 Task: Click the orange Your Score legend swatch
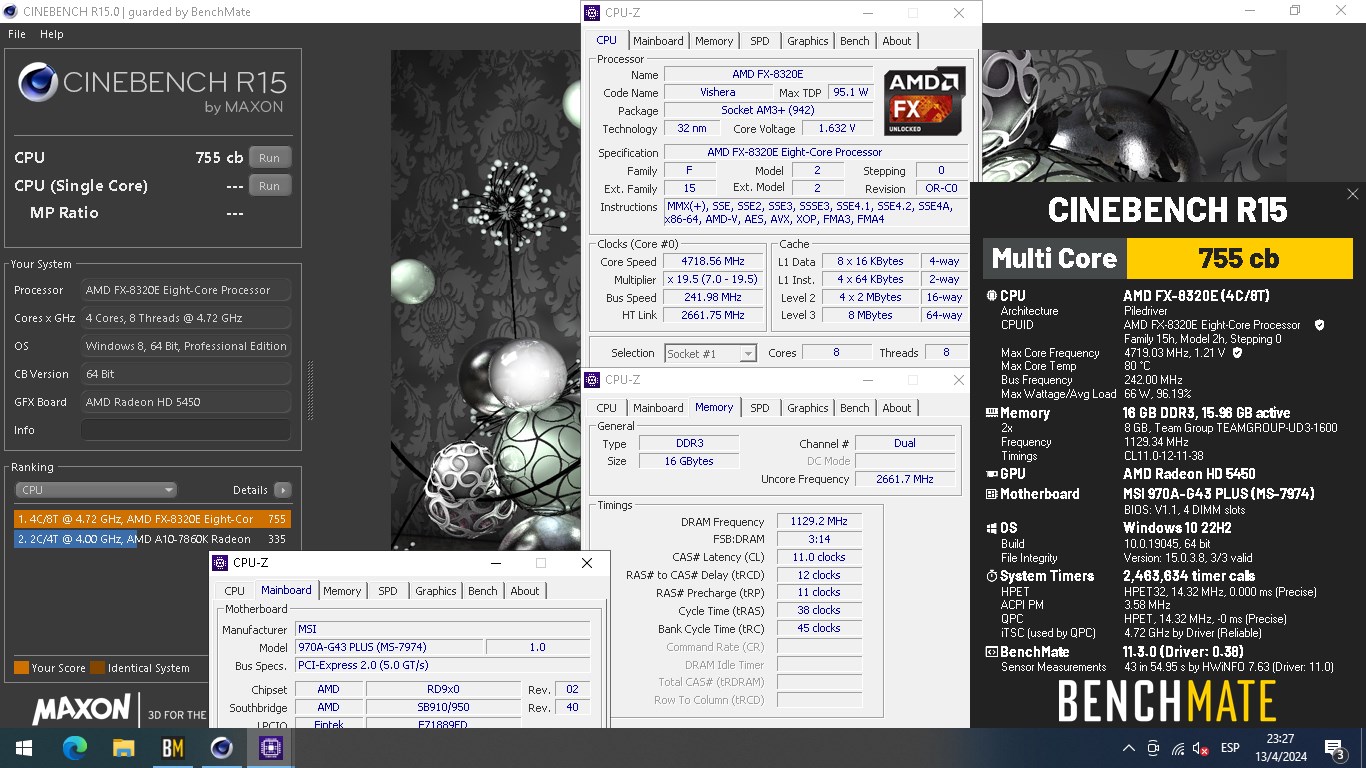(x=21, y=668)
